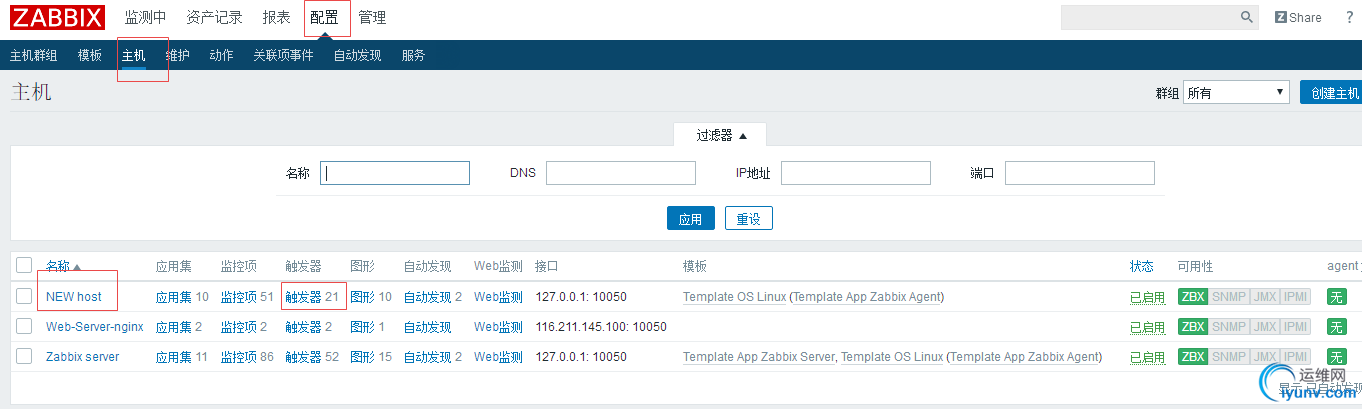Sort hosts by 状态 column header

pos(1141,267)
